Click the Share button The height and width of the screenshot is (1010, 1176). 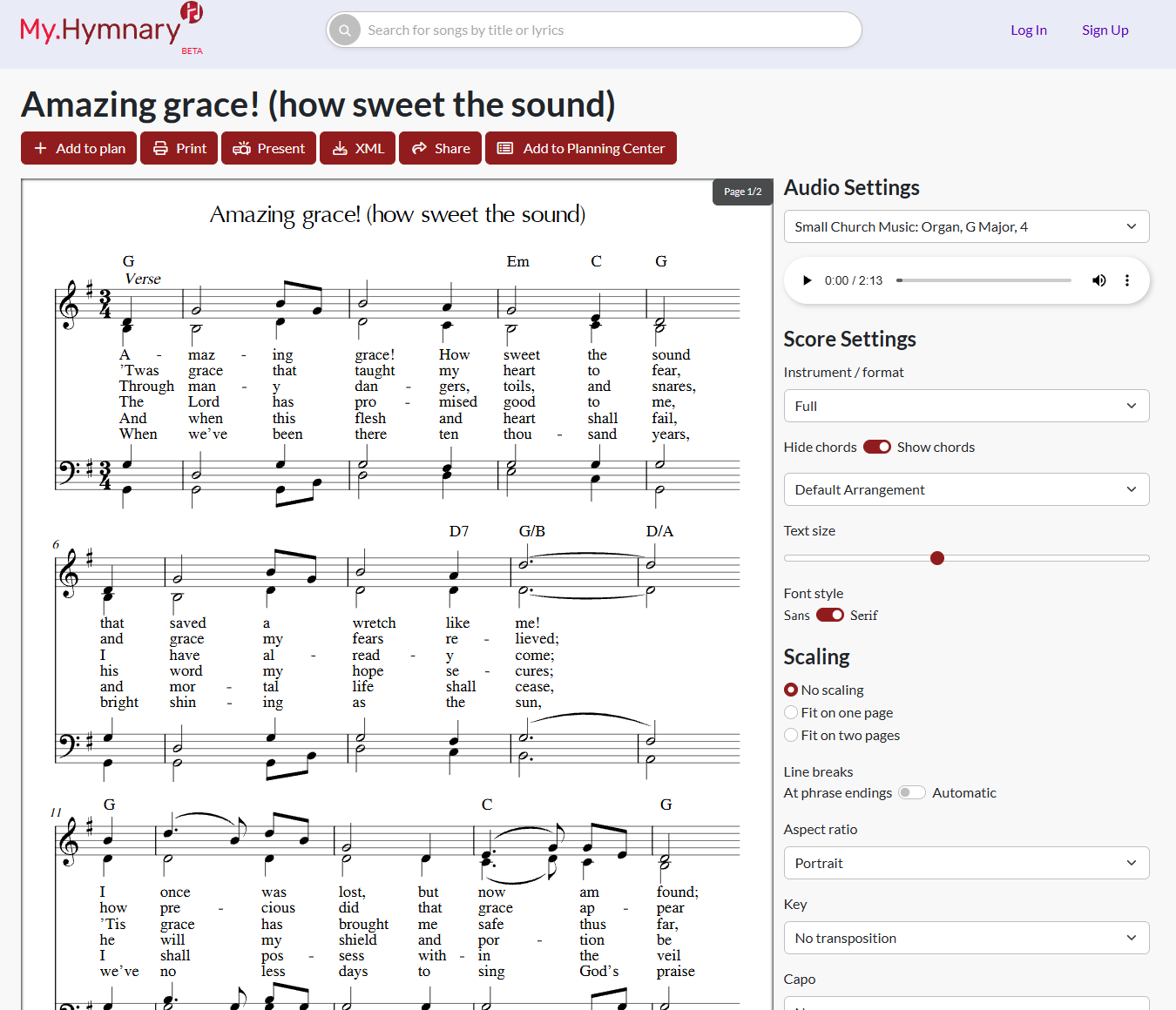coord(440,148)
